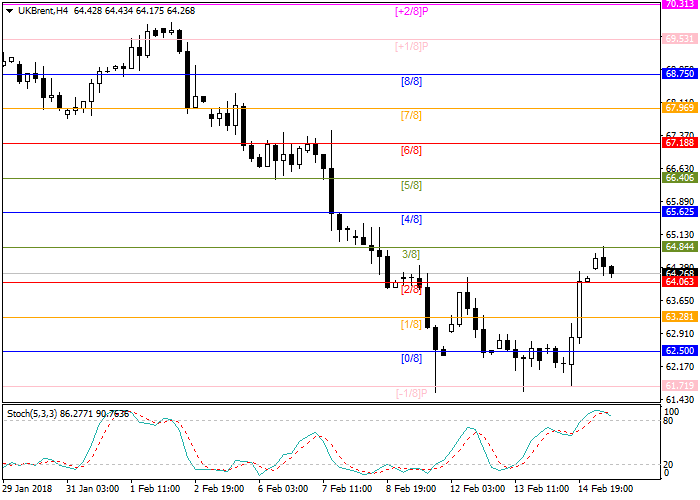
Task: Click the green 66.406 price tag
Action: [x=679, y=178]
